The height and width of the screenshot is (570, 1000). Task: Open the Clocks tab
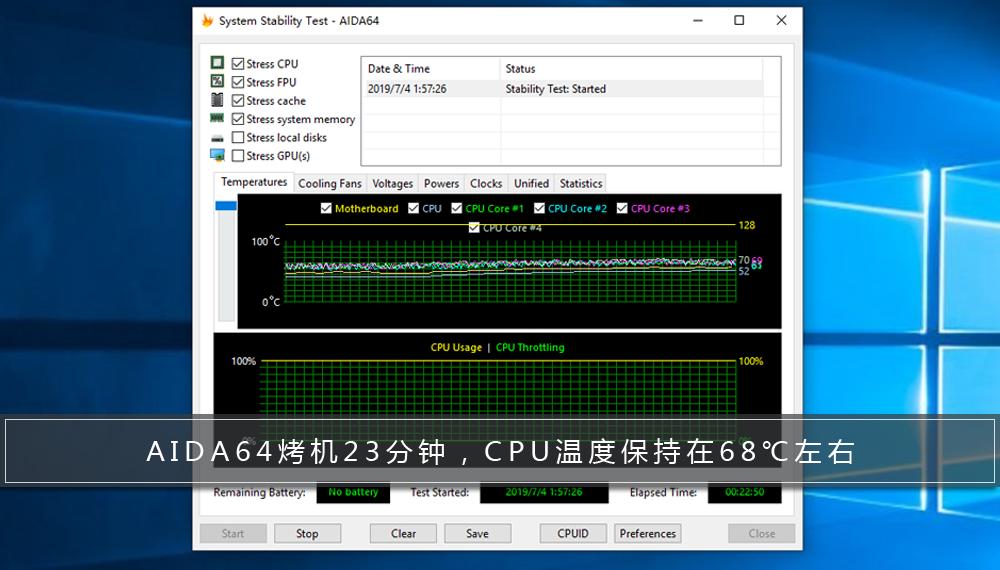coord(486,184)
